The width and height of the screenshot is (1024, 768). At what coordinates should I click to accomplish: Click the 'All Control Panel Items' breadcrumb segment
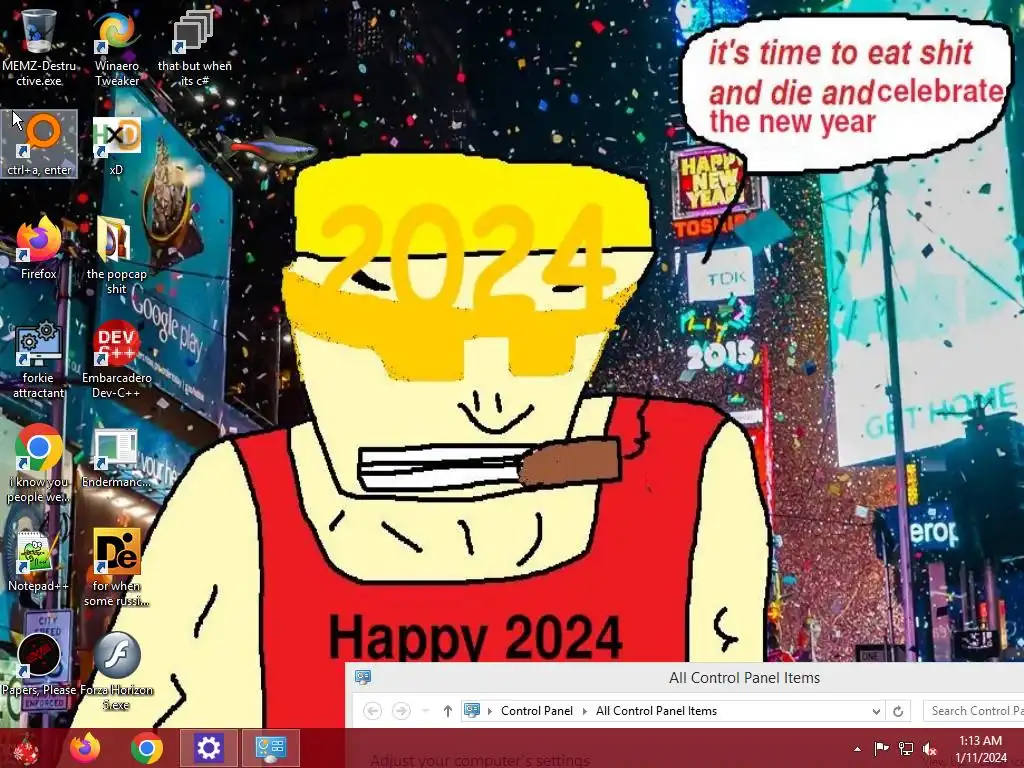656,711
